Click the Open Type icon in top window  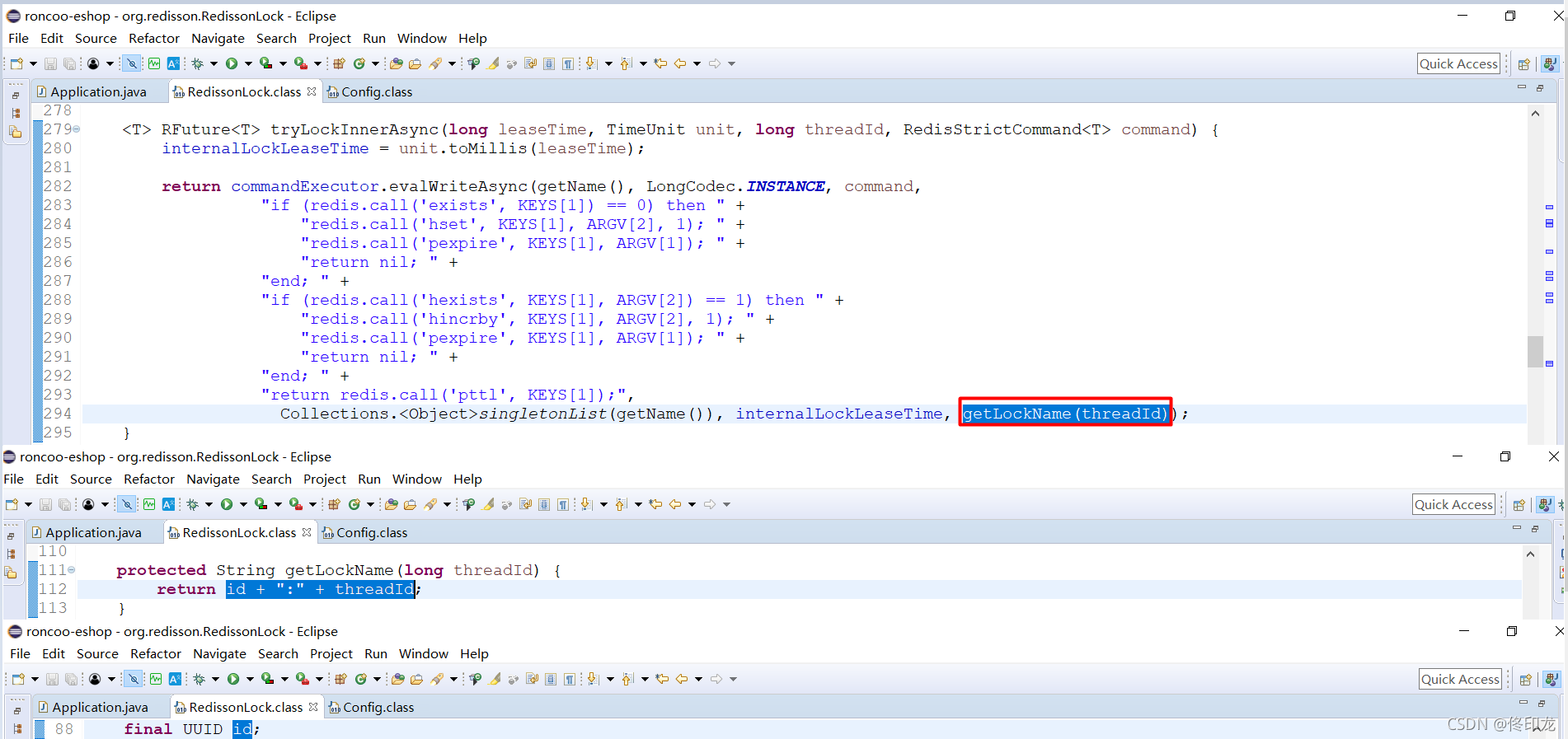pyautogui.click(x=397, y=63)
